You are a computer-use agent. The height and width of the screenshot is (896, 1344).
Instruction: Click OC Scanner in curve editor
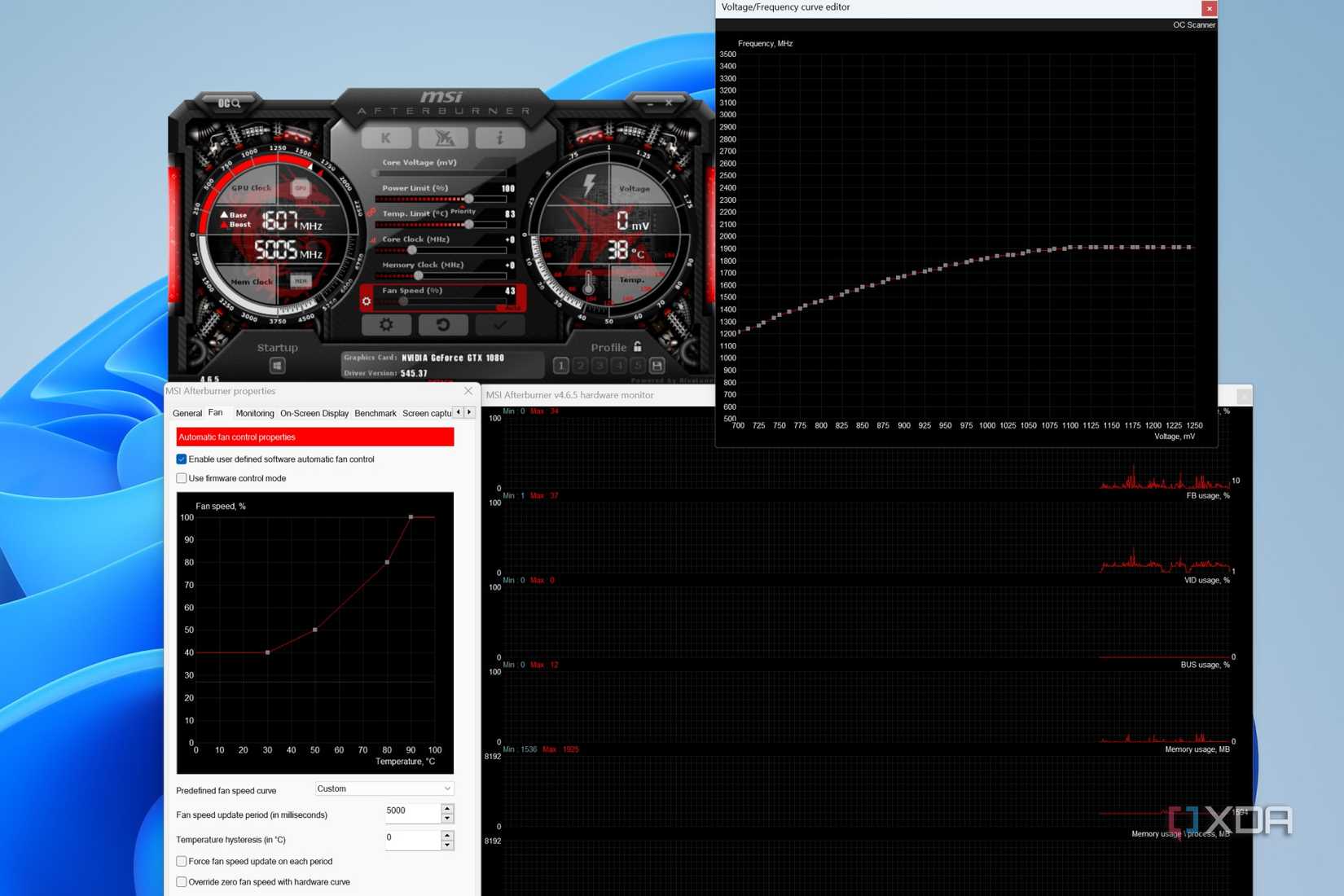tap(1193, 25)
